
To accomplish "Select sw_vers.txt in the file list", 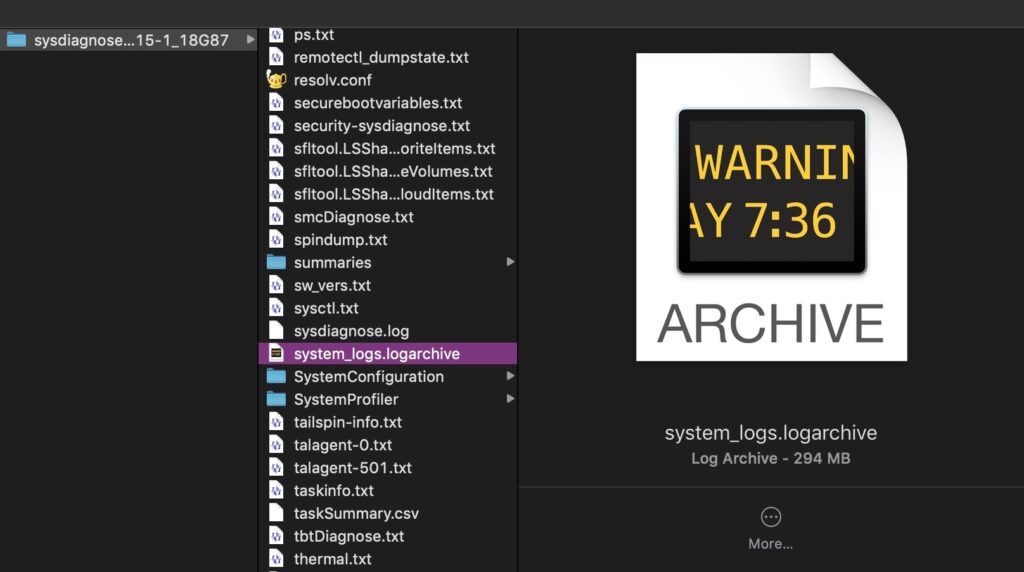I will pyautogui.click(x=332, y=285).
